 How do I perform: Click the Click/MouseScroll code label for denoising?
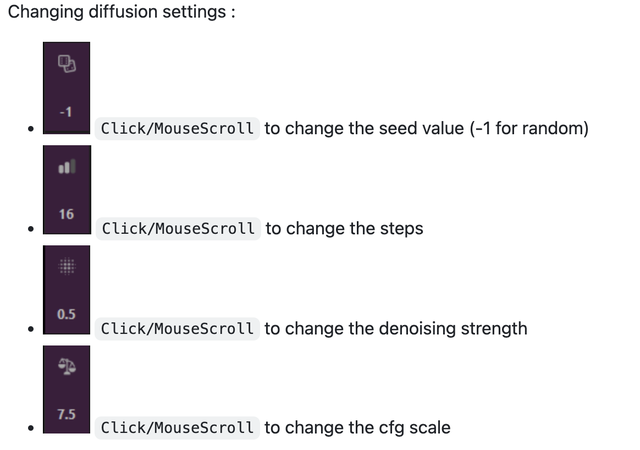(x=177, y=328)
